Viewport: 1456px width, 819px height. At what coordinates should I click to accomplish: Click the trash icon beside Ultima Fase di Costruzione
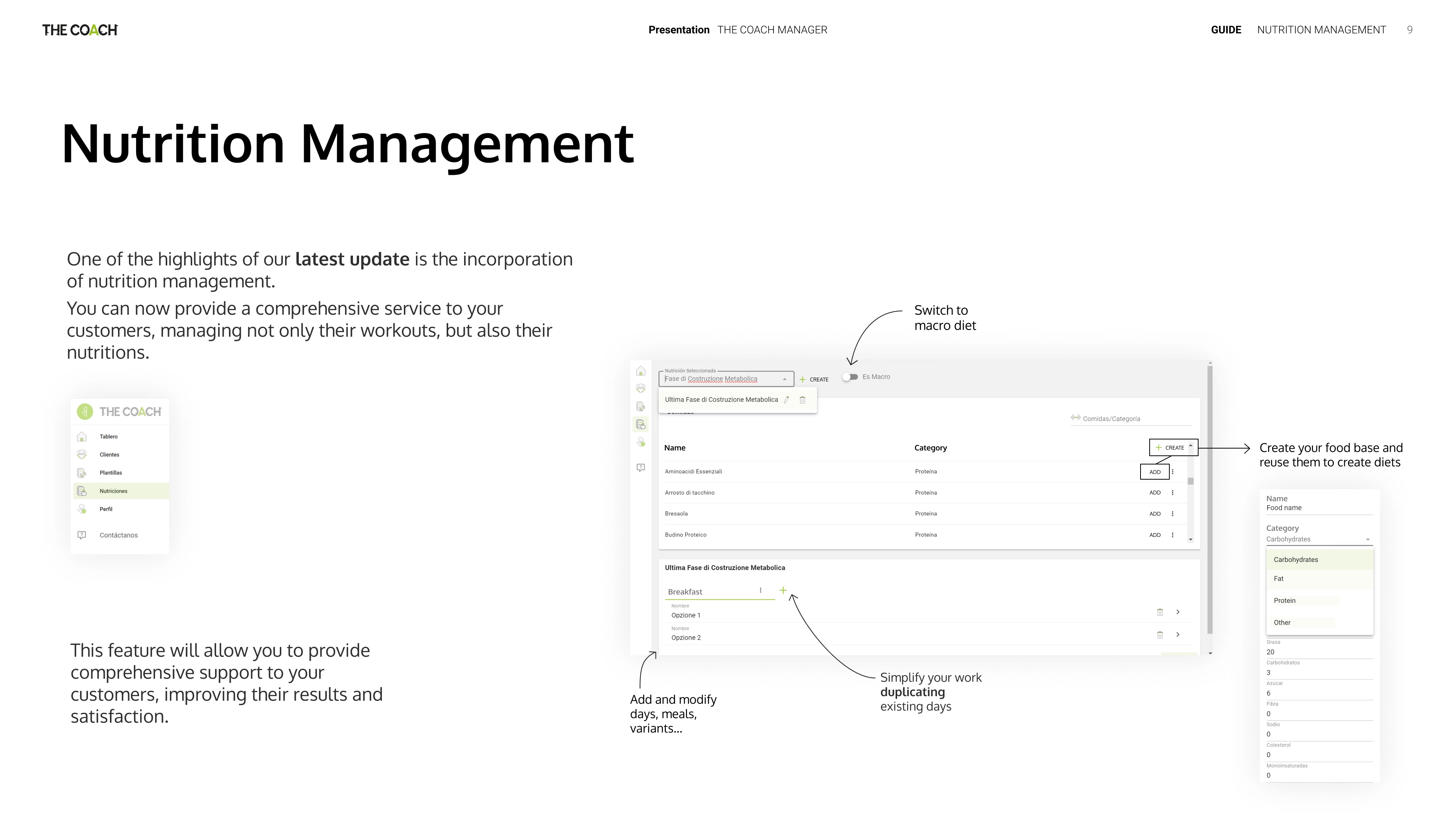pos(802,400)
